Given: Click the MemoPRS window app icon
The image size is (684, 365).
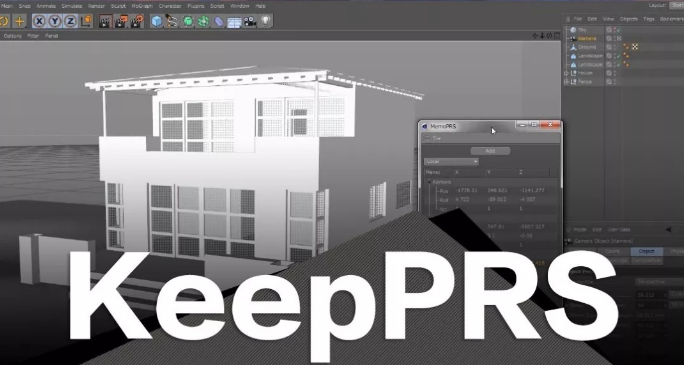Looking at the screenshot, I should [425, 126].
